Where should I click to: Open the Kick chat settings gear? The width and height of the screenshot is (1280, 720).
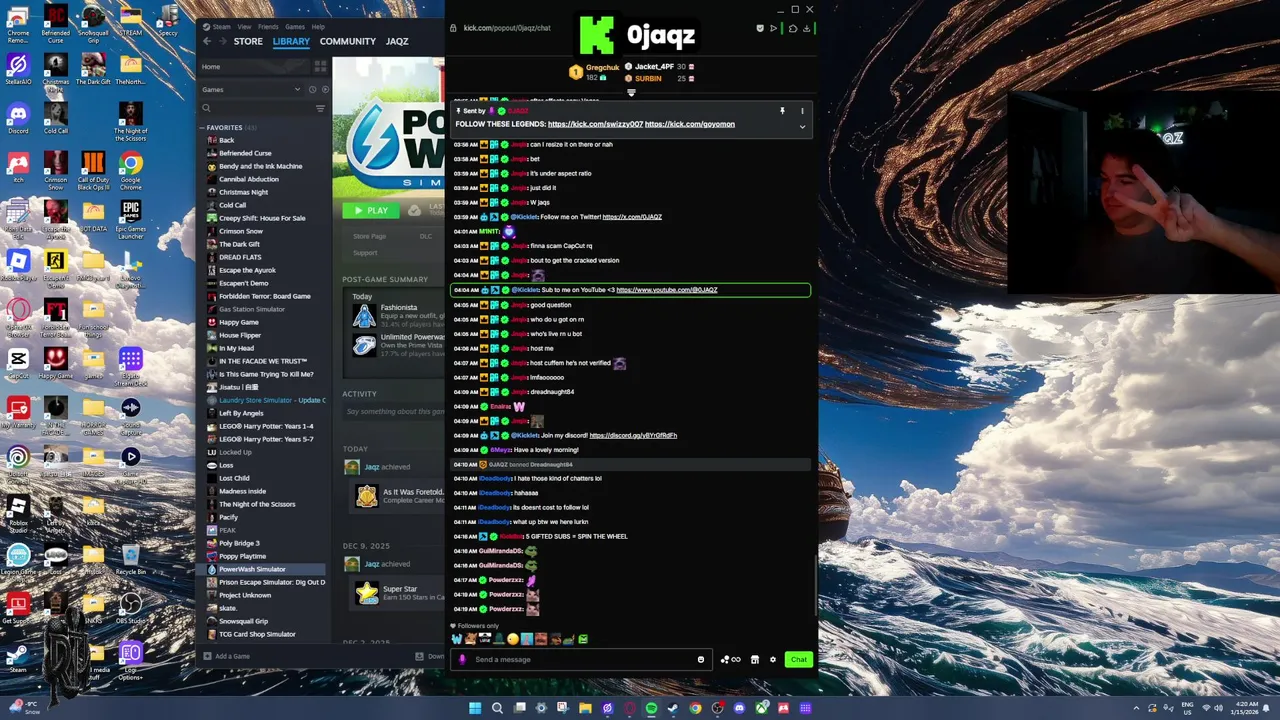click(773, 659)
